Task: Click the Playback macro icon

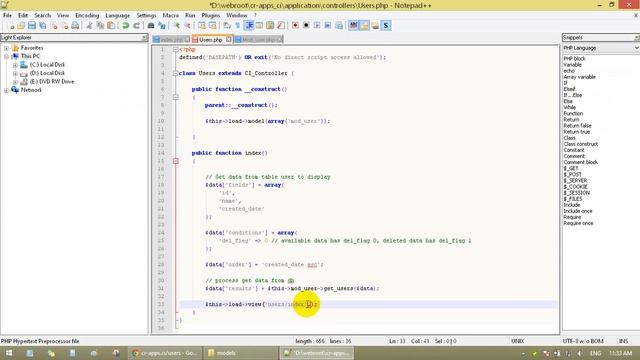Action: [x=317, y=26]
